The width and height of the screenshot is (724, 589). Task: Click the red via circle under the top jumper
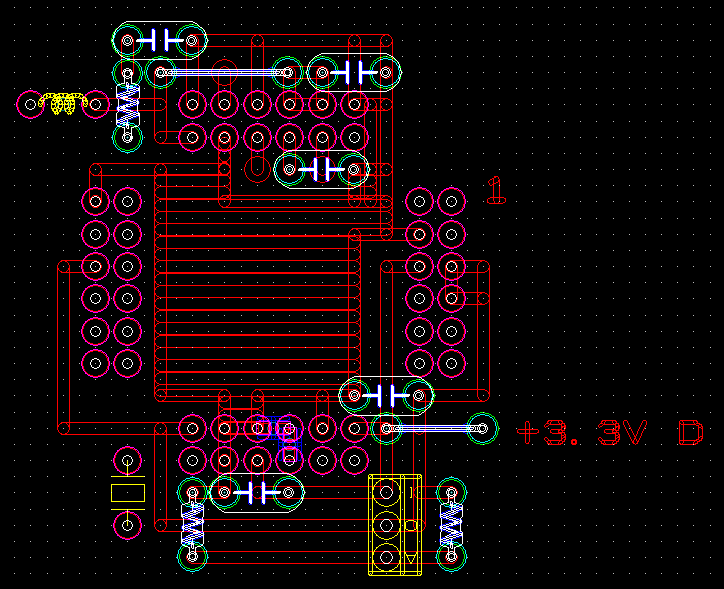coord(224,72)
